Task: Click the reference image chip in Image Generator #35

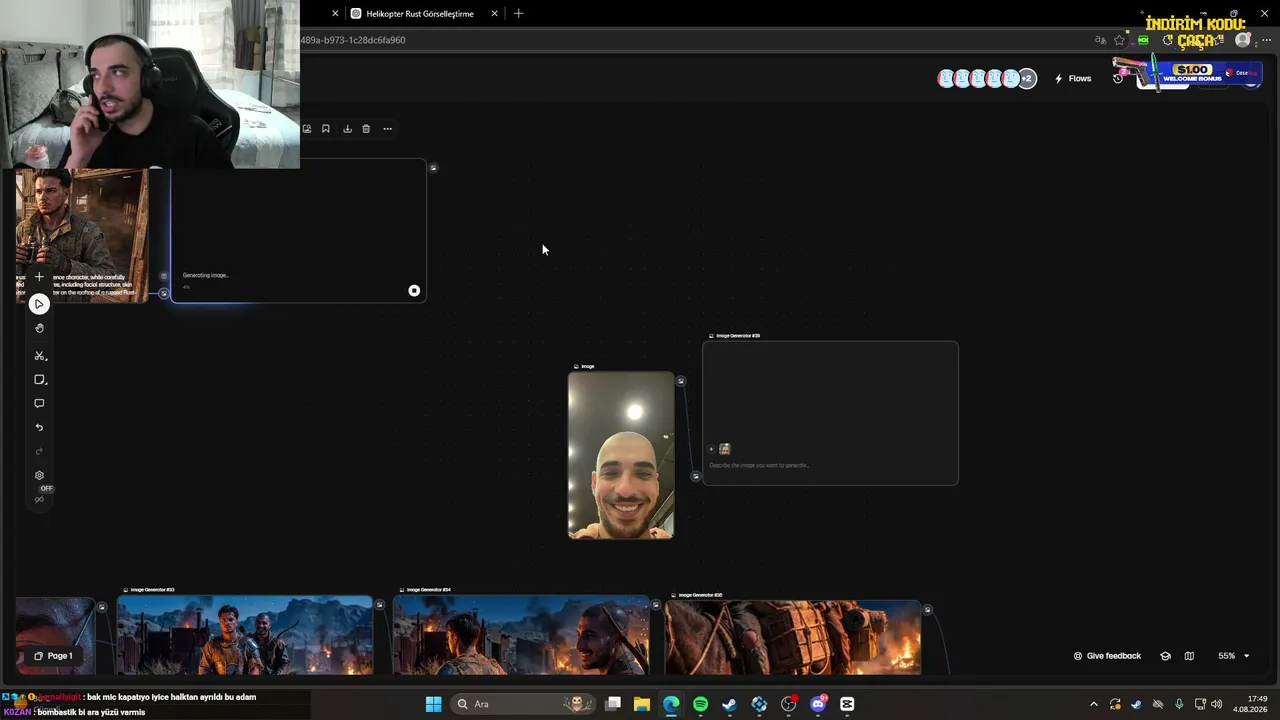Action: (725, 449)
